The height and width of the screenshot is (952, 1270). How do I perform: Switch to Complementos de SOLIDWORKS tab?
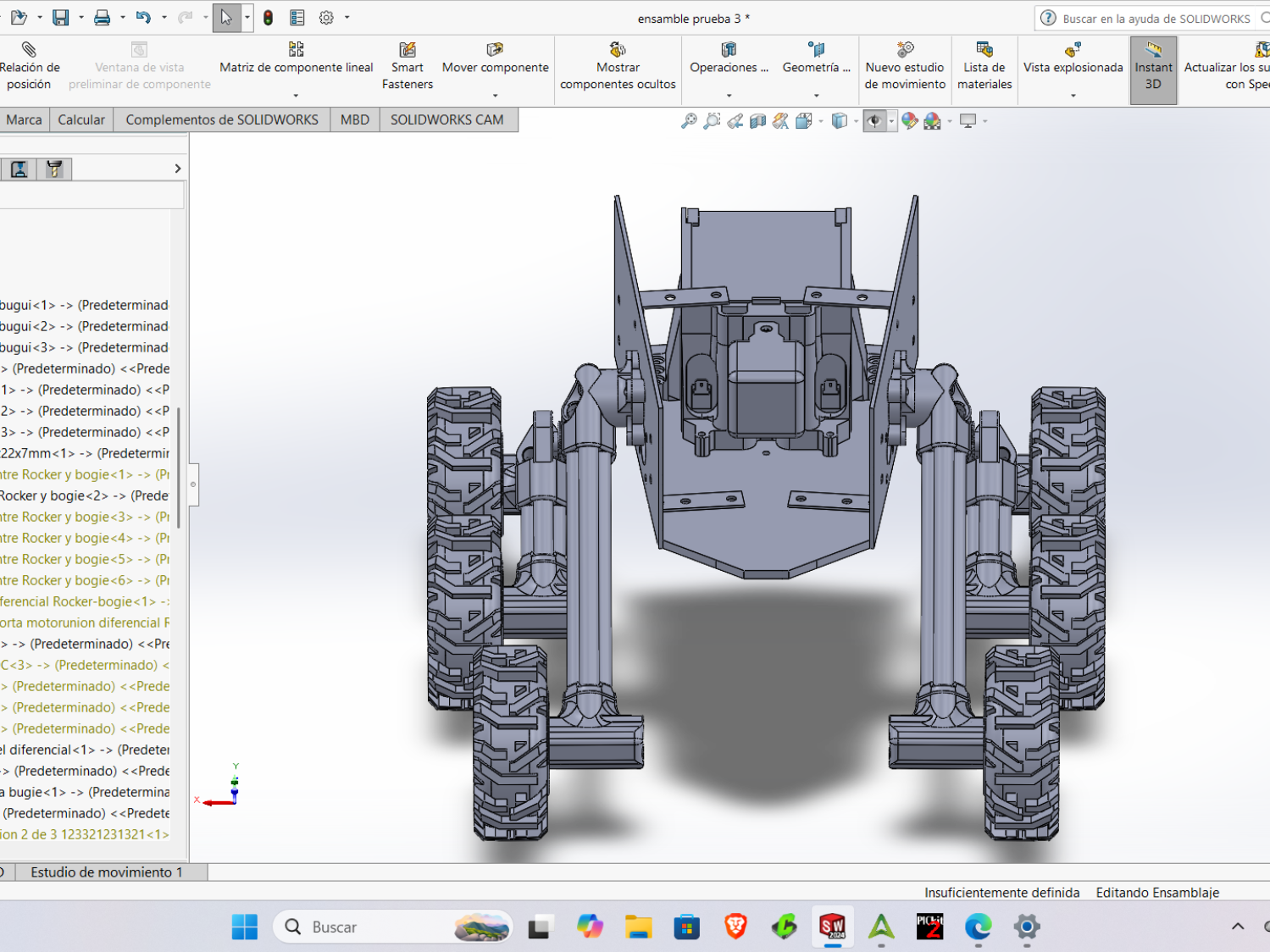point(222,119)
